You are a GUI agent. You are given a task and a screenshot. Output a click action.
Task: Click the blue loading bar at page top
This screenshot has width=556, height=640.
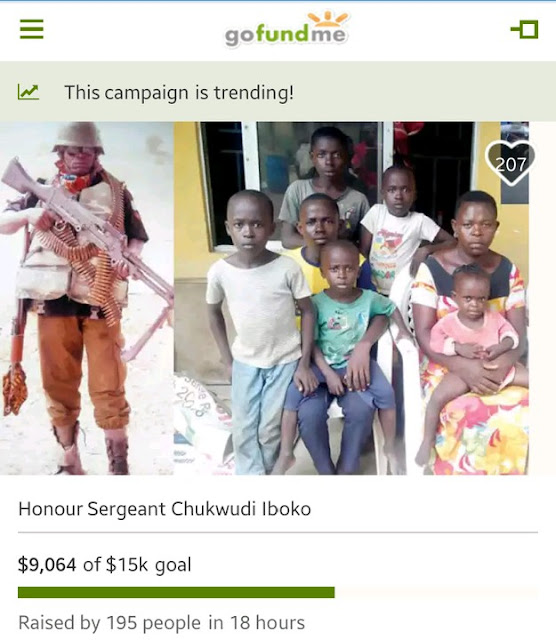pyautogui.click(x=278, y=1)
